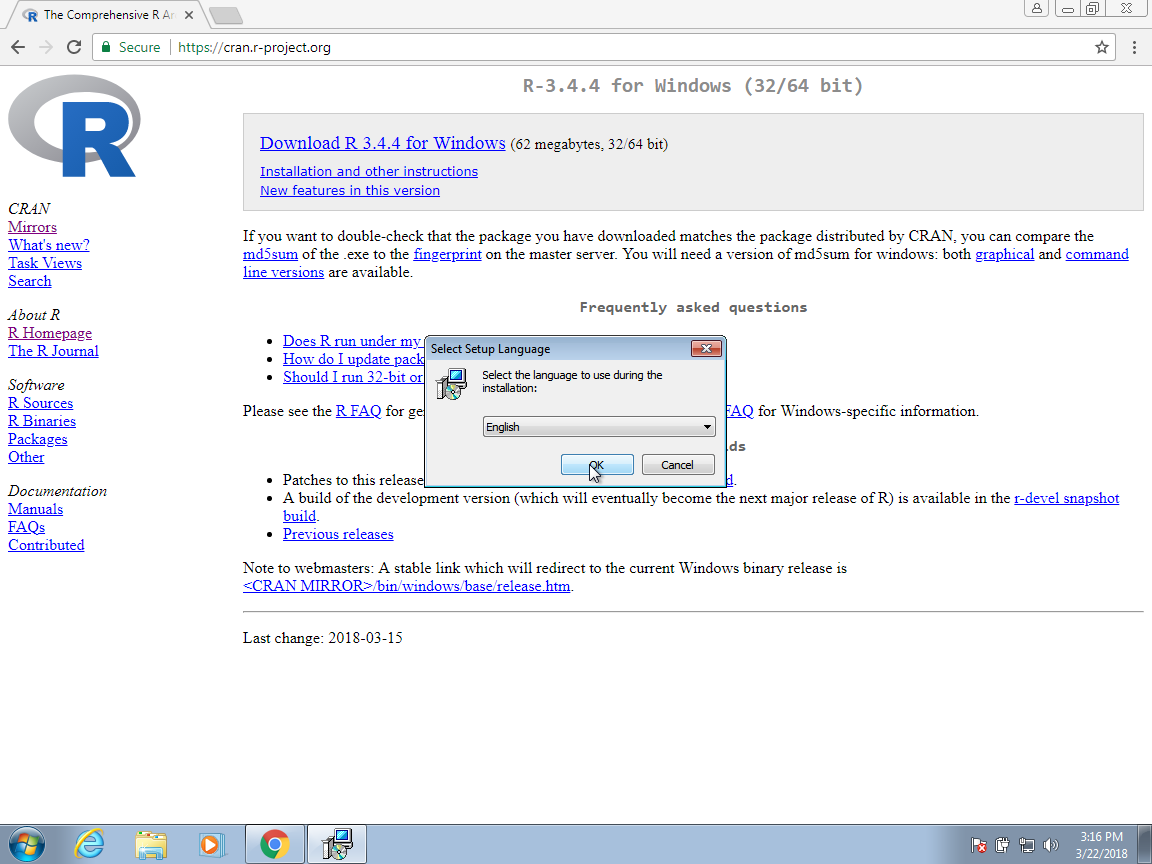Open Windows Explorer folder taskbar icon
Image resolution: width=1152 pixels, height=864 pixels.
pyautogui.click(x=151, y=844)
